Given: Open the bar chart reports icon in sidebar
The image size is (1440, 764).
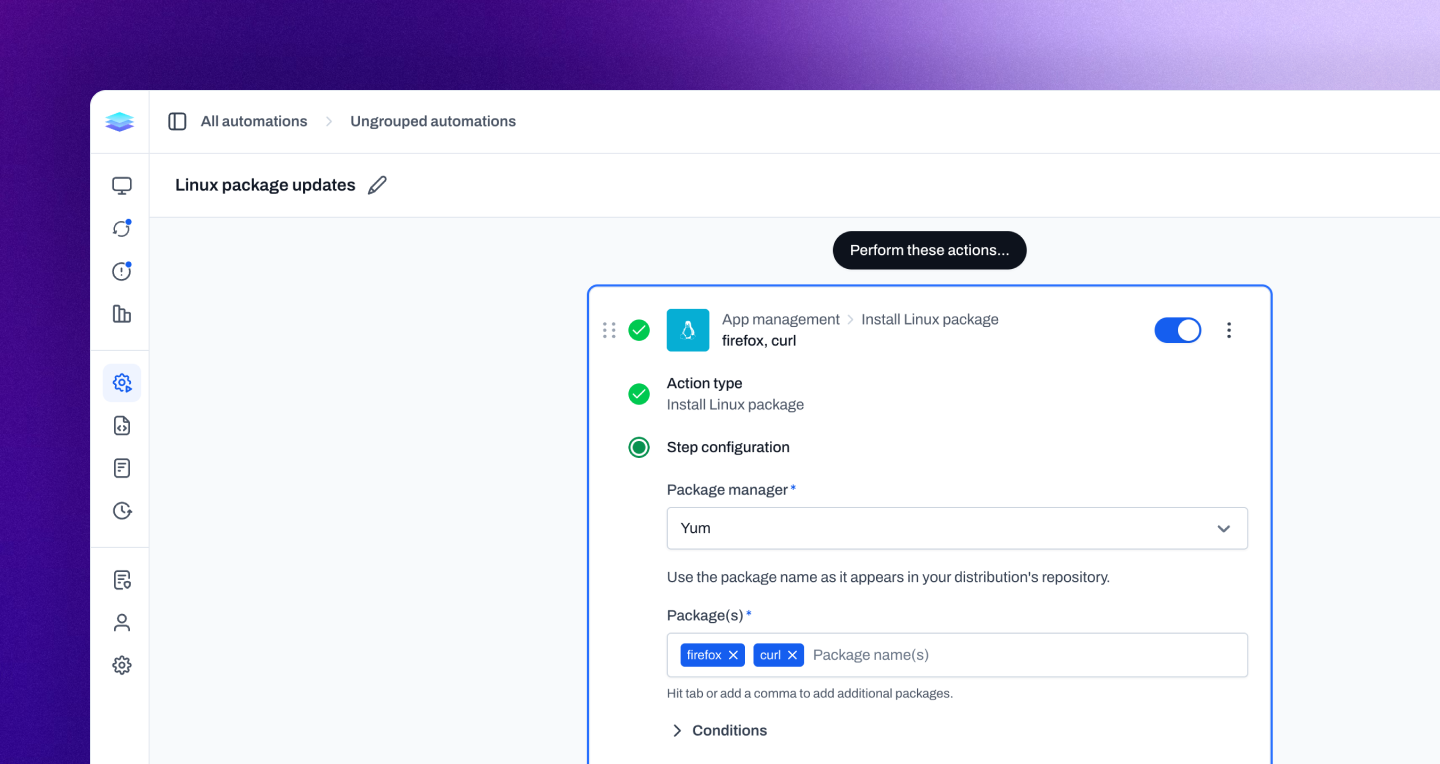Looking at the screenshot, I should point(122,314).
